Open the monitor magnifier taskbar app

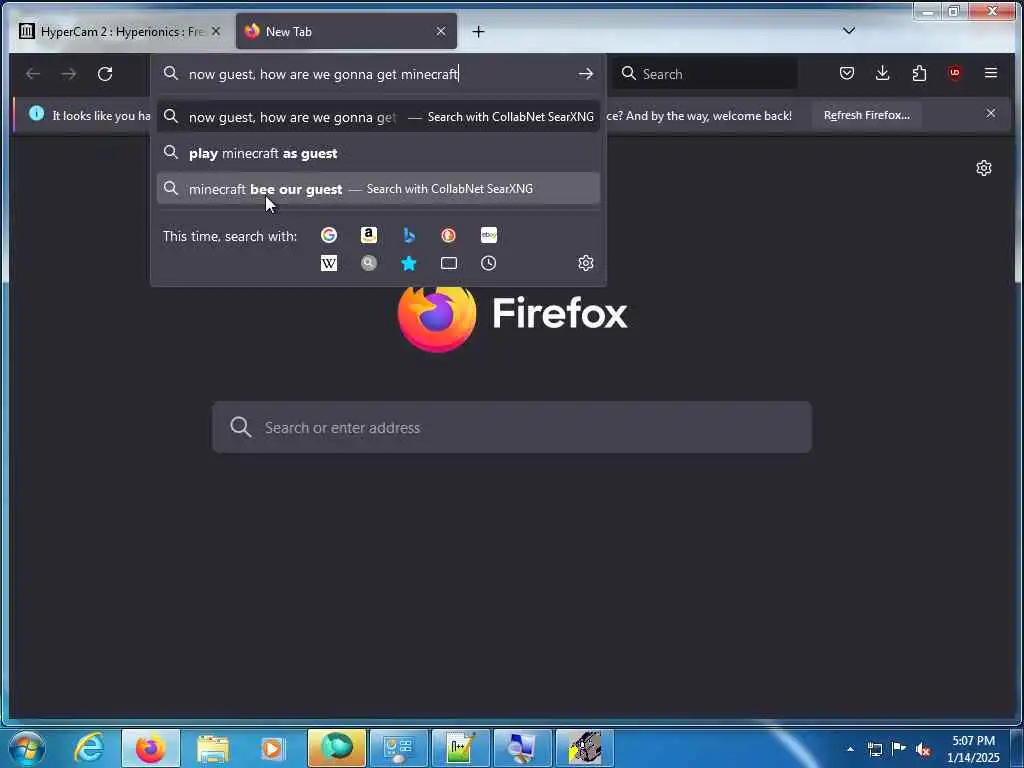click(522, 748)
